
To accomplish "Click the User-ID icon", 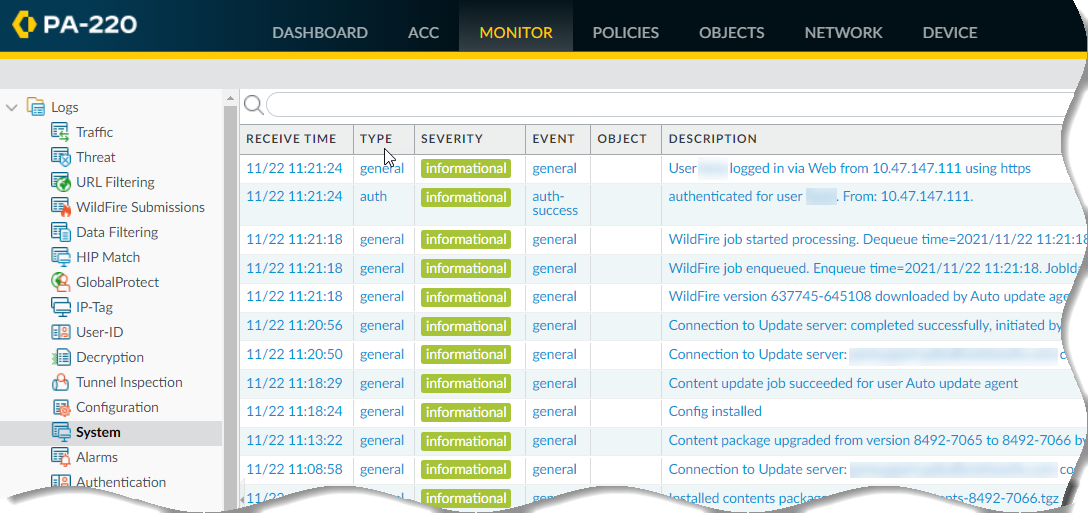I will click(x=60, y=332).
